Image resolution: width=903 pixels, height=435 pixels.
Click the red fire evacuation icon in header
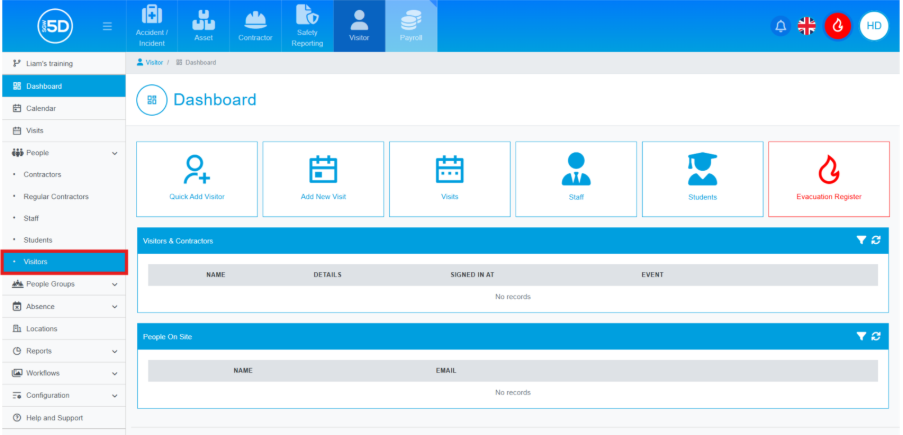[838, 26]
